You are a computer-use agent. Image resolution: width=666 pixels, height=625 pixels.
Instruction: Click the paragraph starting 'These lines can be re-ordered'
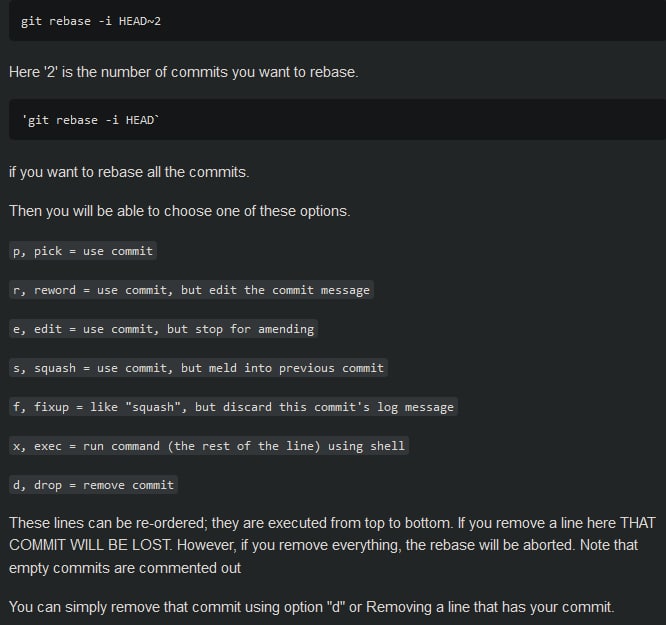[x=333, y=545]
